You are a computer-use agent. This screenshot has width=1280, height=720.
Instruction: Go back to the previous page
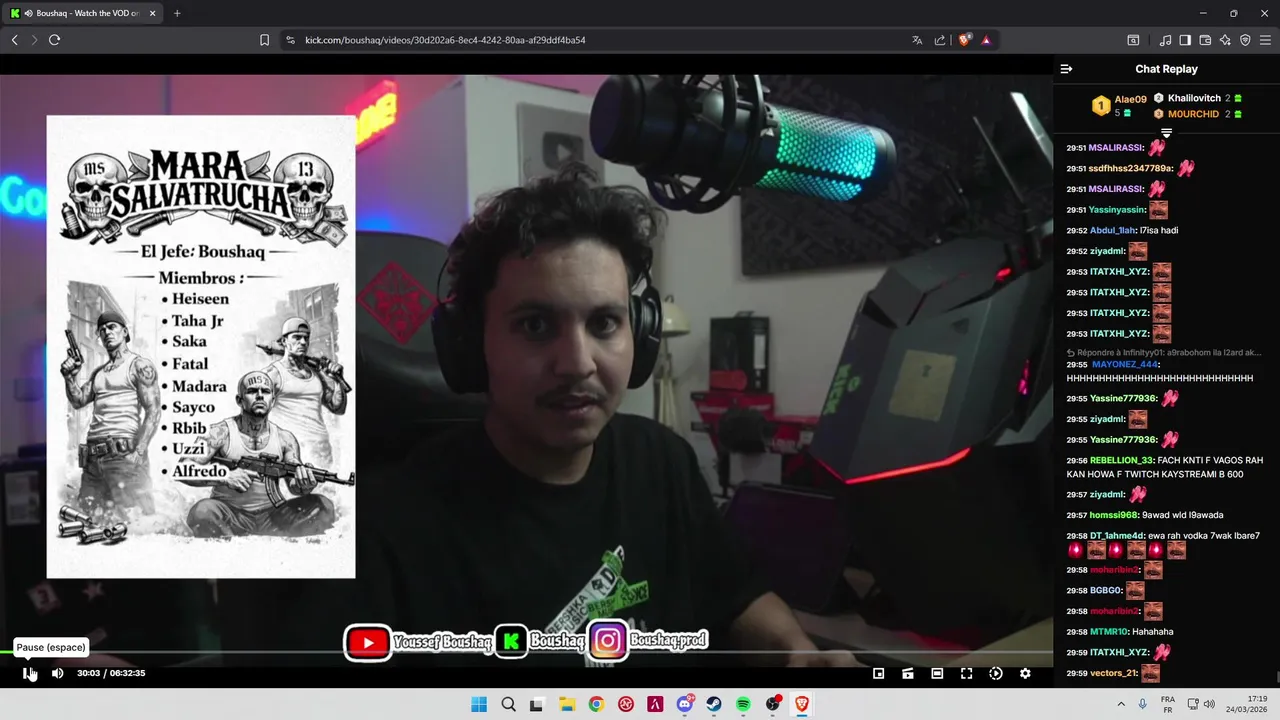coord(14,40)
